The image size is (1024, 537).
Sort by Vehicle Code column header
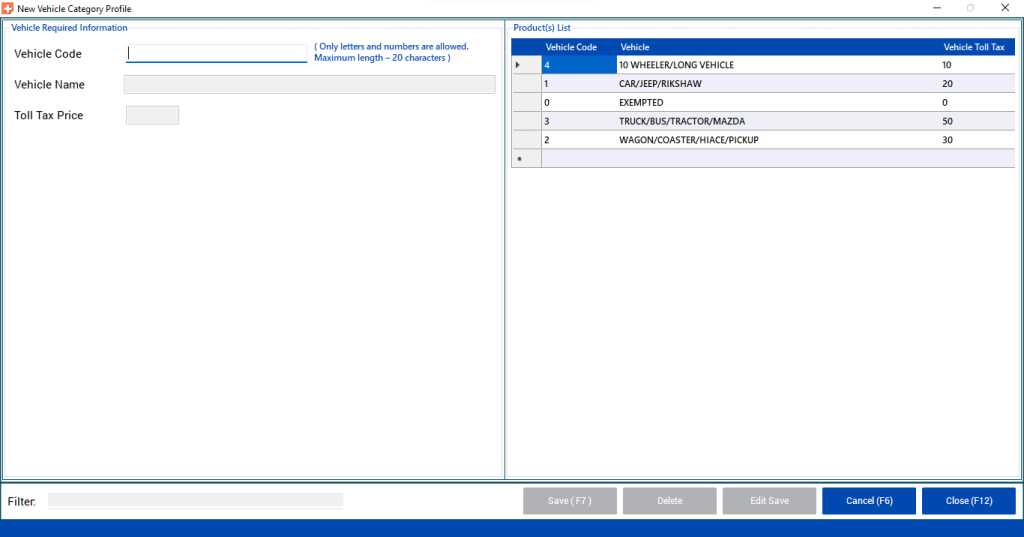(x=571, y=47)
